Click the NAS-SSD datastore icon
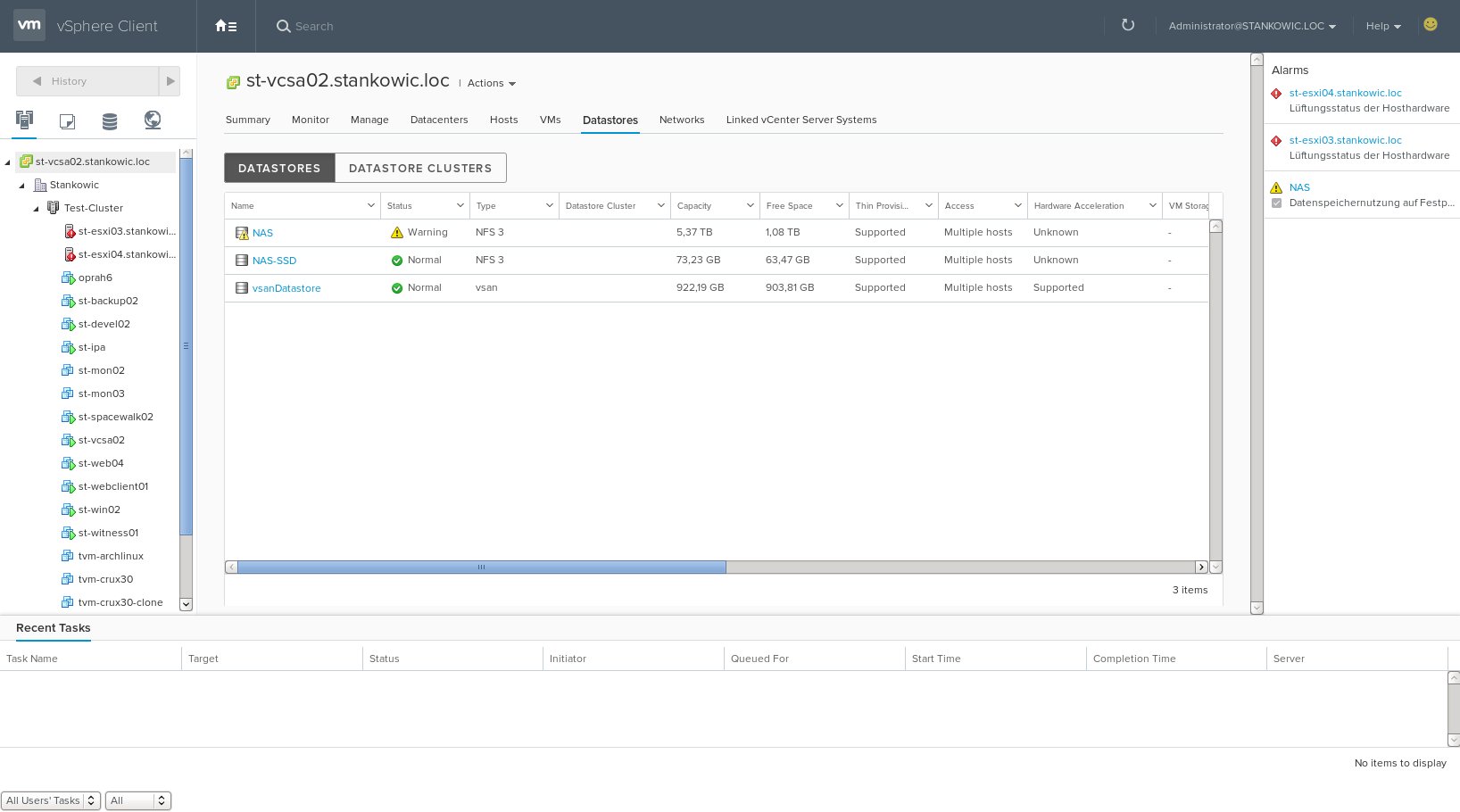Image resolution: width=1460 pixels, height=812 pixels. [242, 261]
